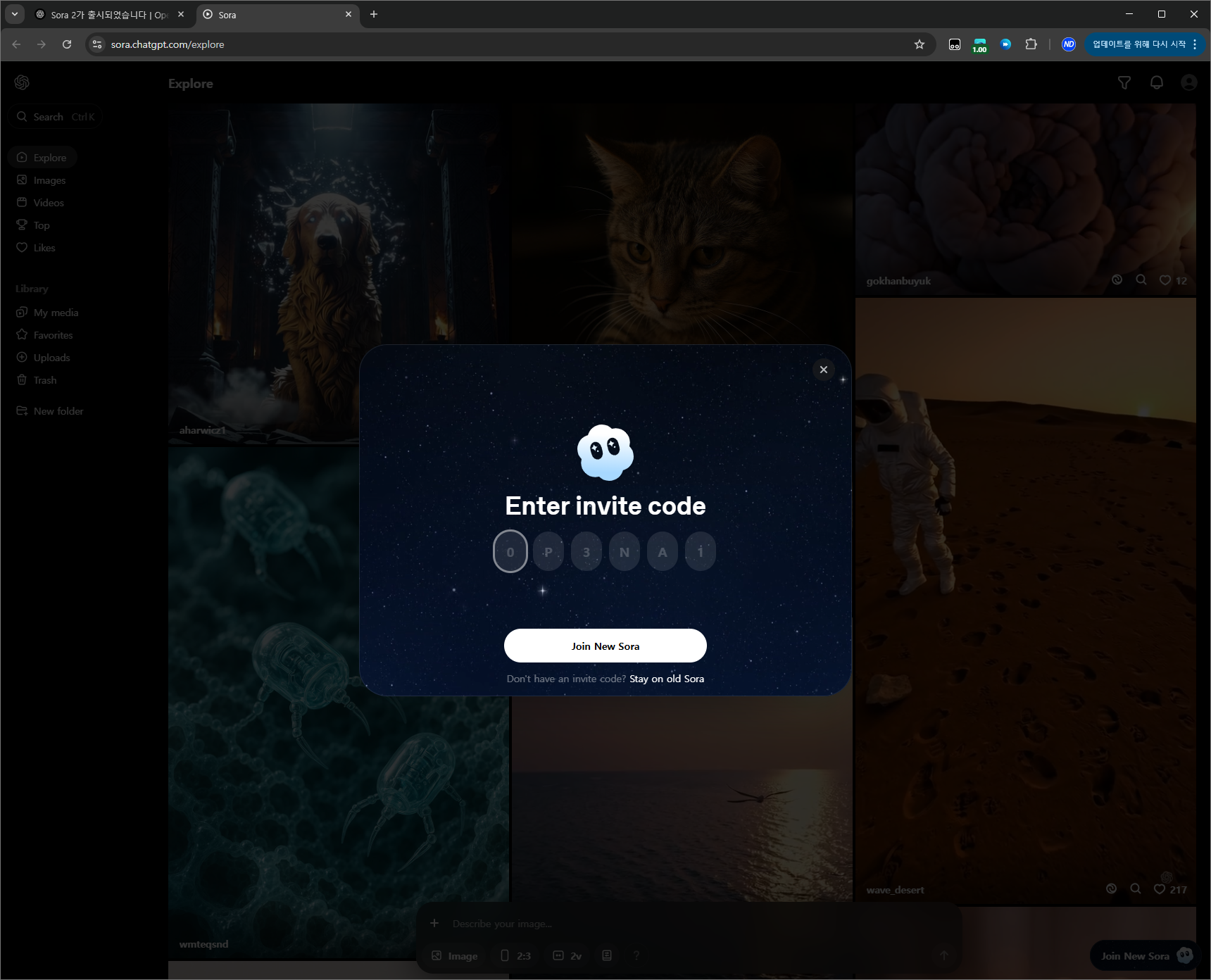The width and height of the screenshot is (1211, 980).
Task: Click the Chrome update relaunch button
Action: [x=1144, y=44]
